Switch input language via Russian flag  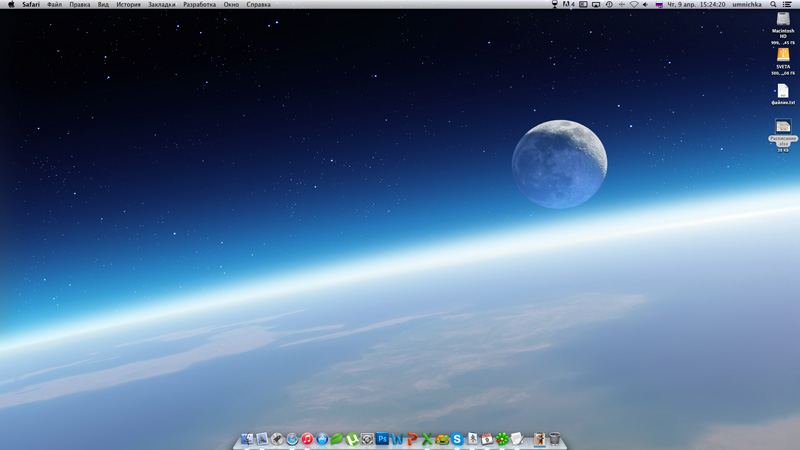[x=659, y=5]
